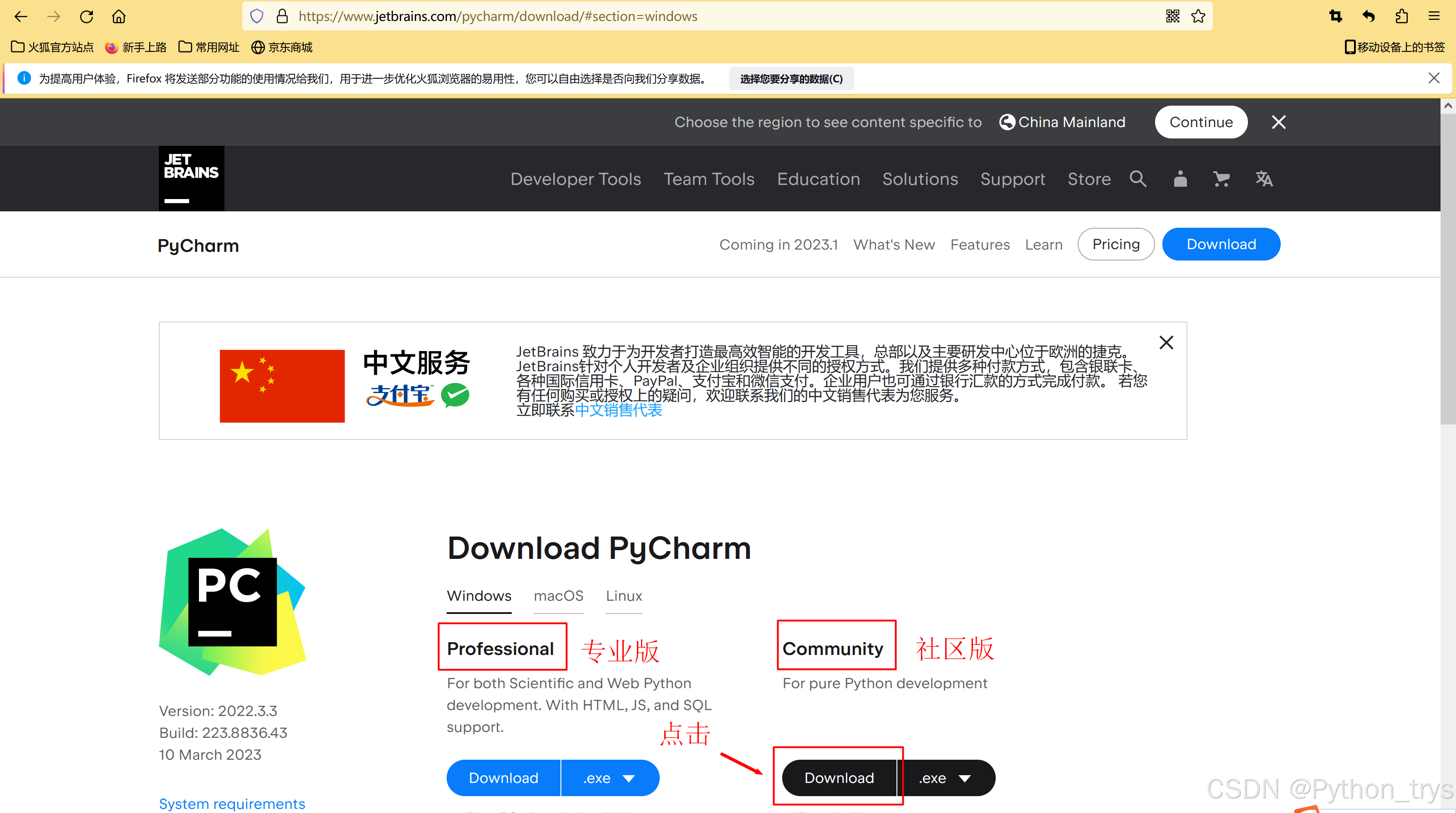Click the JetBrains logo

click(191, 178)
